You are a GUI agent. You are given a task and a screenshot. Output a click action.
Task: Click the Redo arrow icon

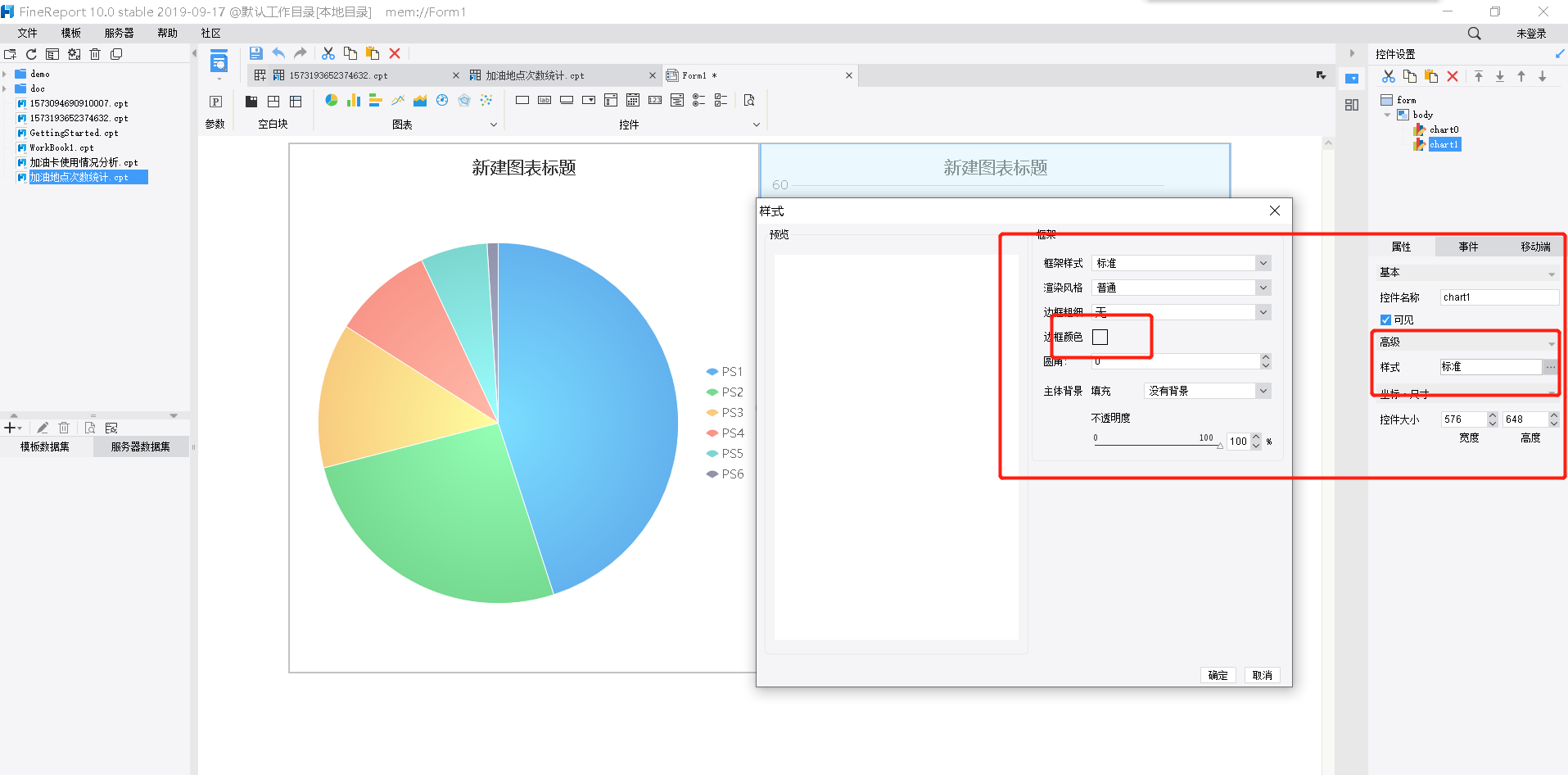[x=300, y=53]
